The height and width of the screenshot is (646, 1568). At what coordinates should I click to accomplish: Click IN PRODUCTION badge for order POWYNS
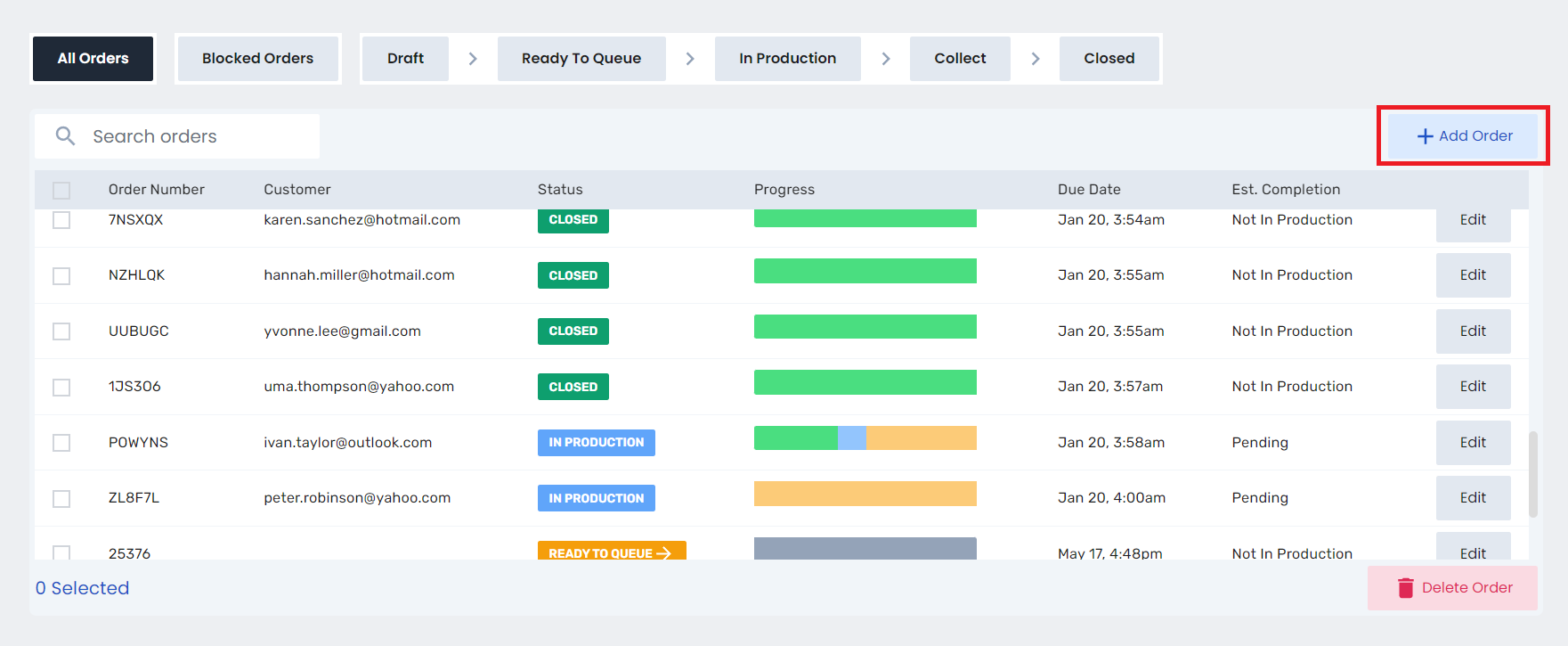[596, 443]
